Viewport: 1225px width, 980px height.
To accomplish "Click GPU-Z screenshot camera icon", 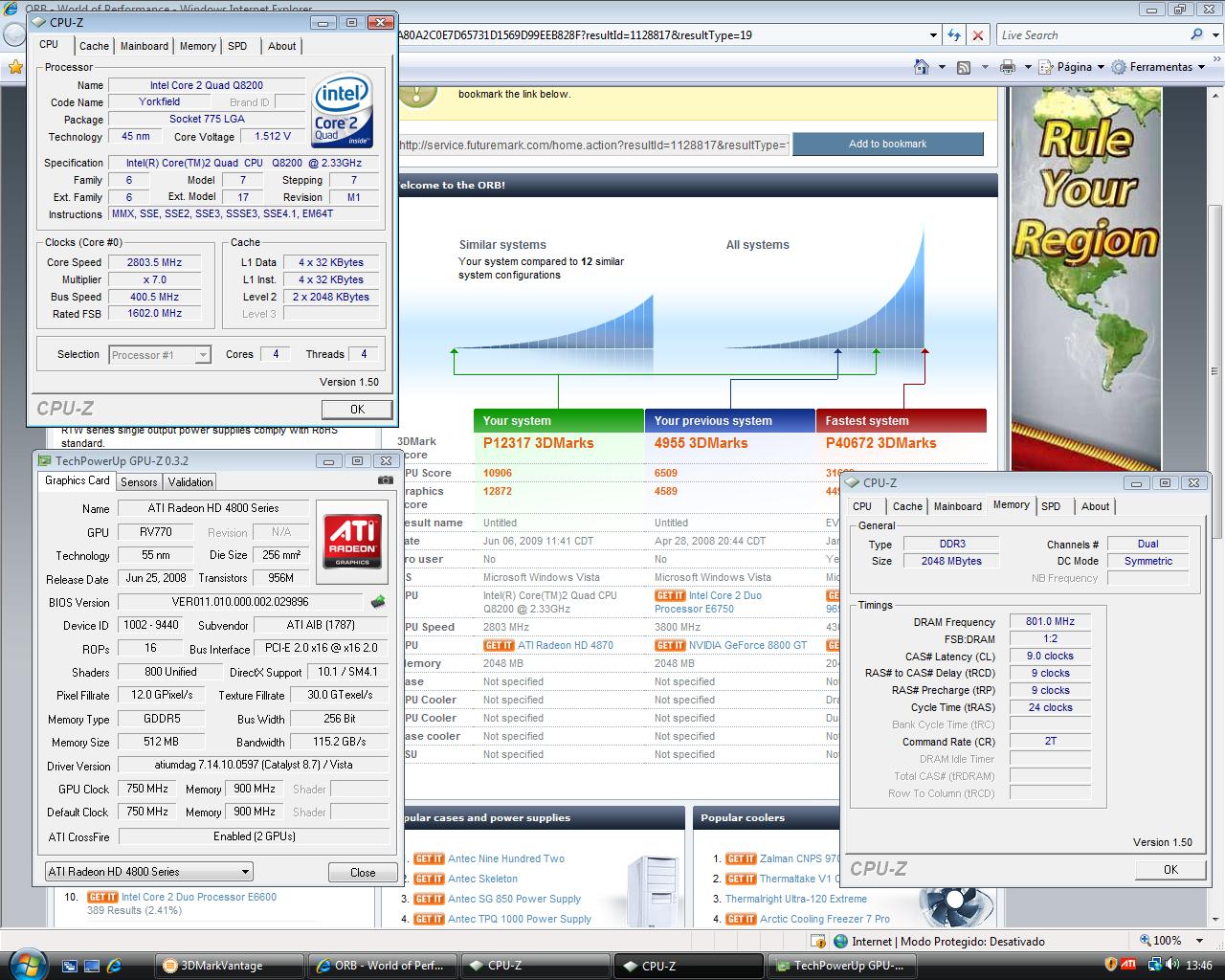I will tap(385, 480).
